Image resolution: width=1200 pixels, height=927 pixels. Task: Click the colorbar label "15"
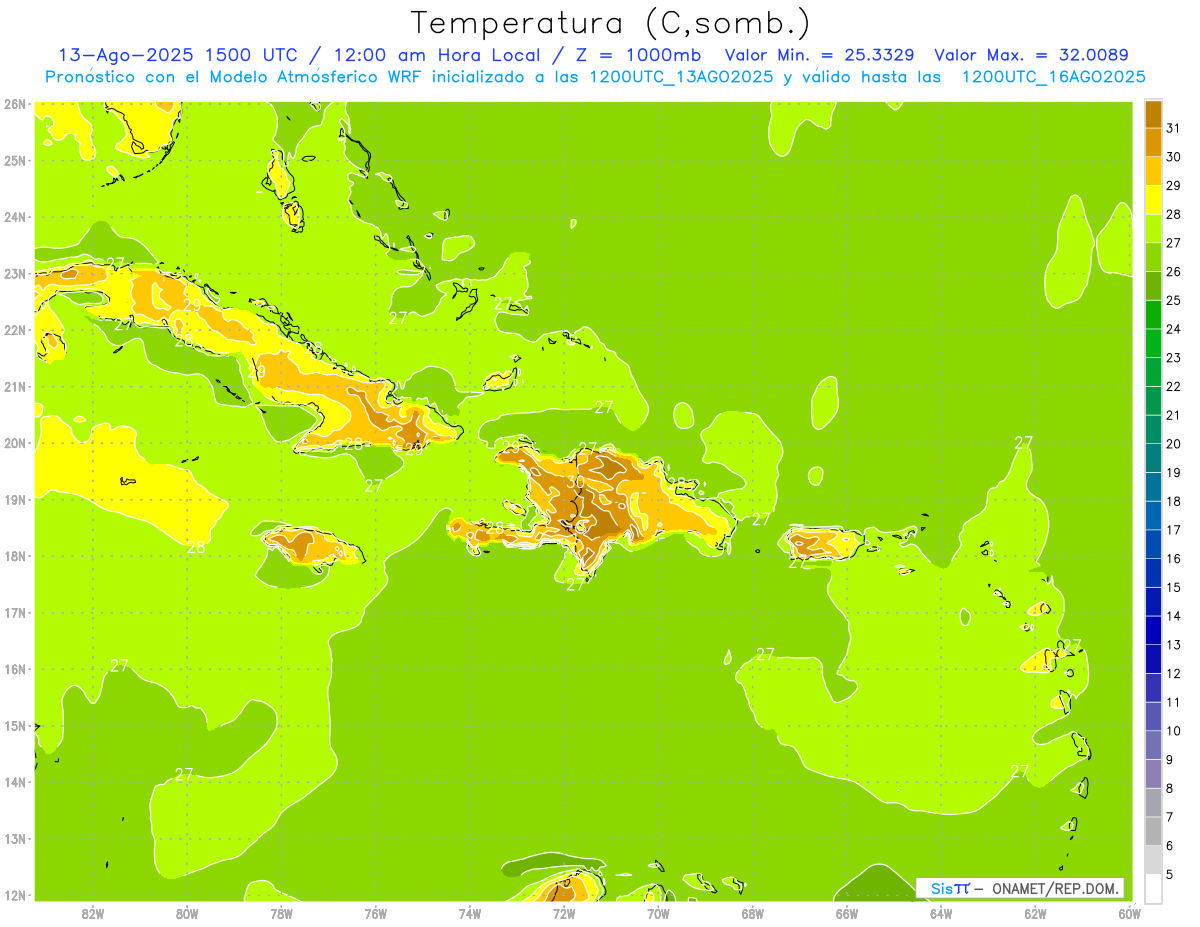[x=1173, y=587]
